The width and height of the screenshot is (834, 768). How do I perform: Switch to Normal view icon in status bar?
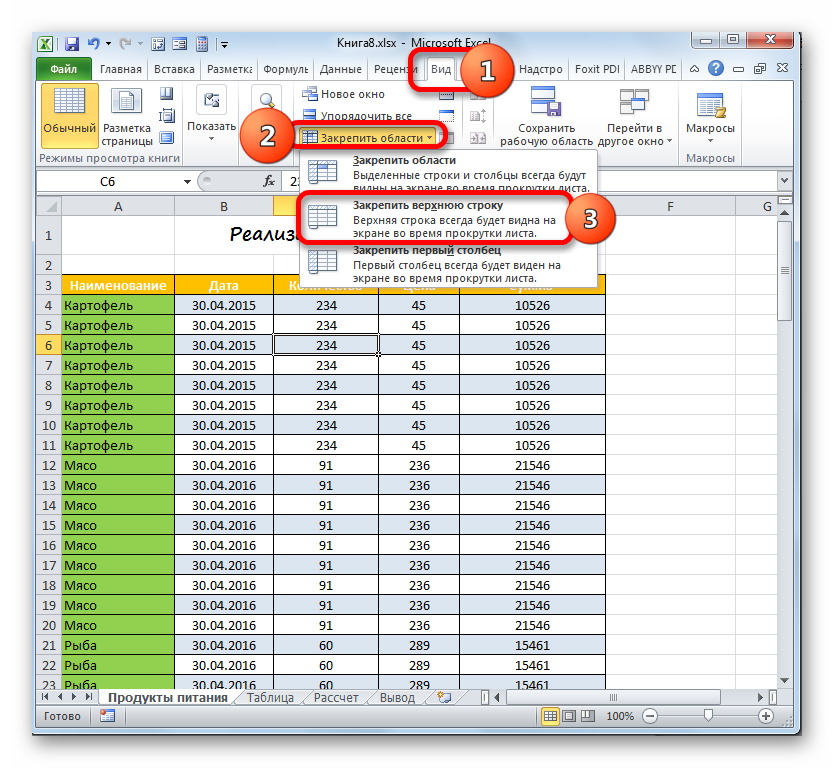click(x=551, y=716)
